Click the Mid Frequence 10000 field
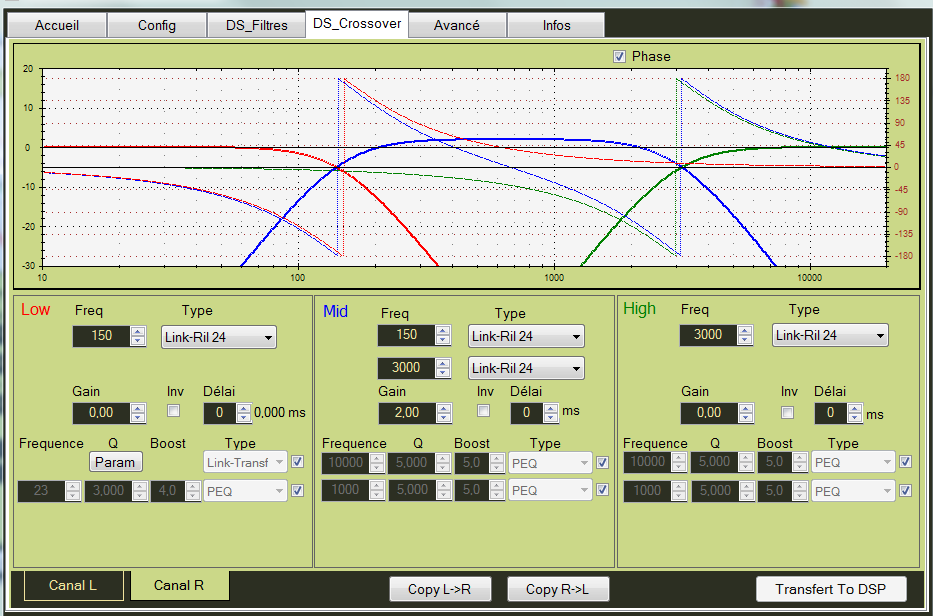Image resolution: width=933 pixels, height=616 pixels. tap(346, 462)
